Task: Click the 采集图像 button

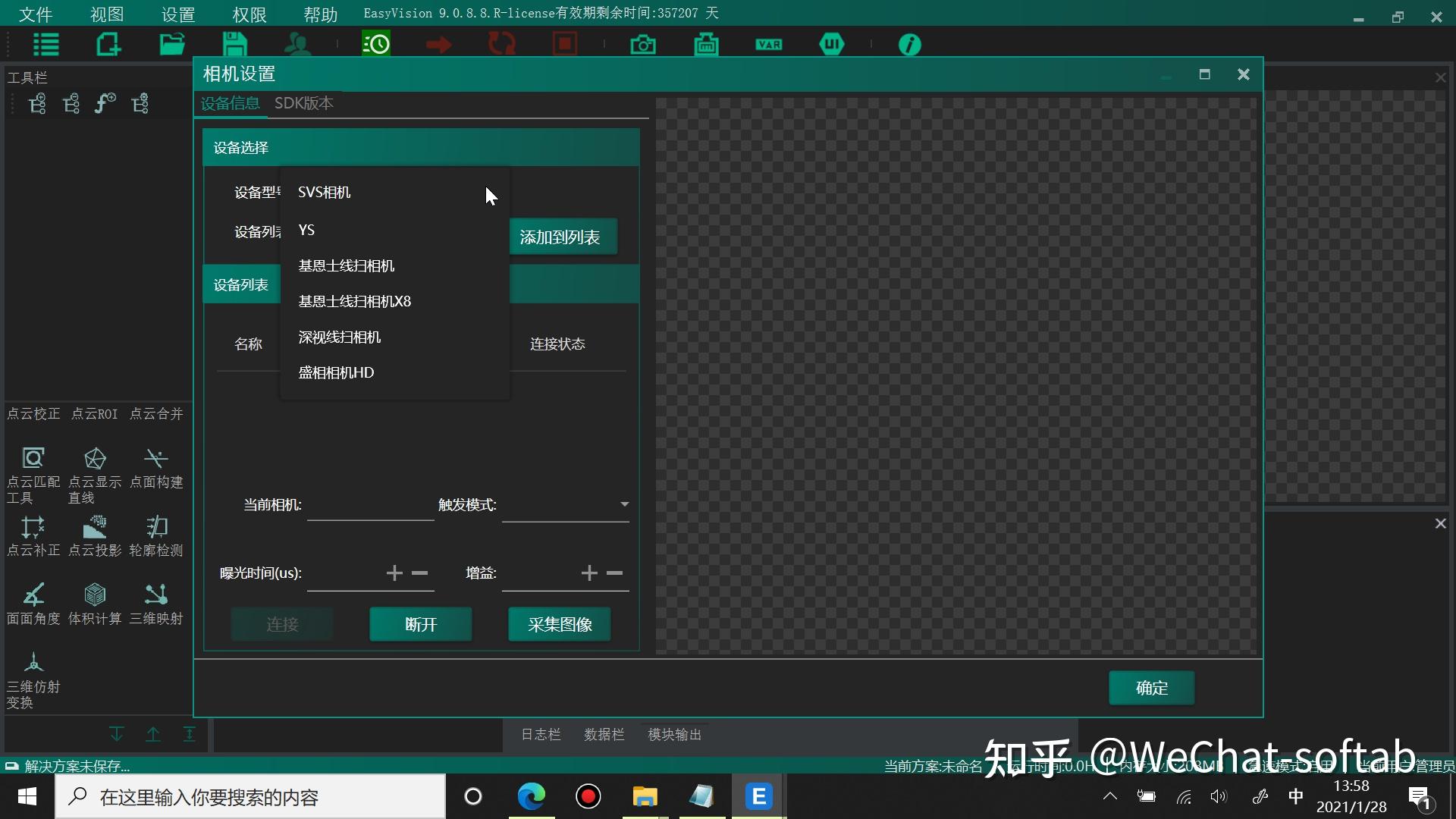Action: point(559,623)
